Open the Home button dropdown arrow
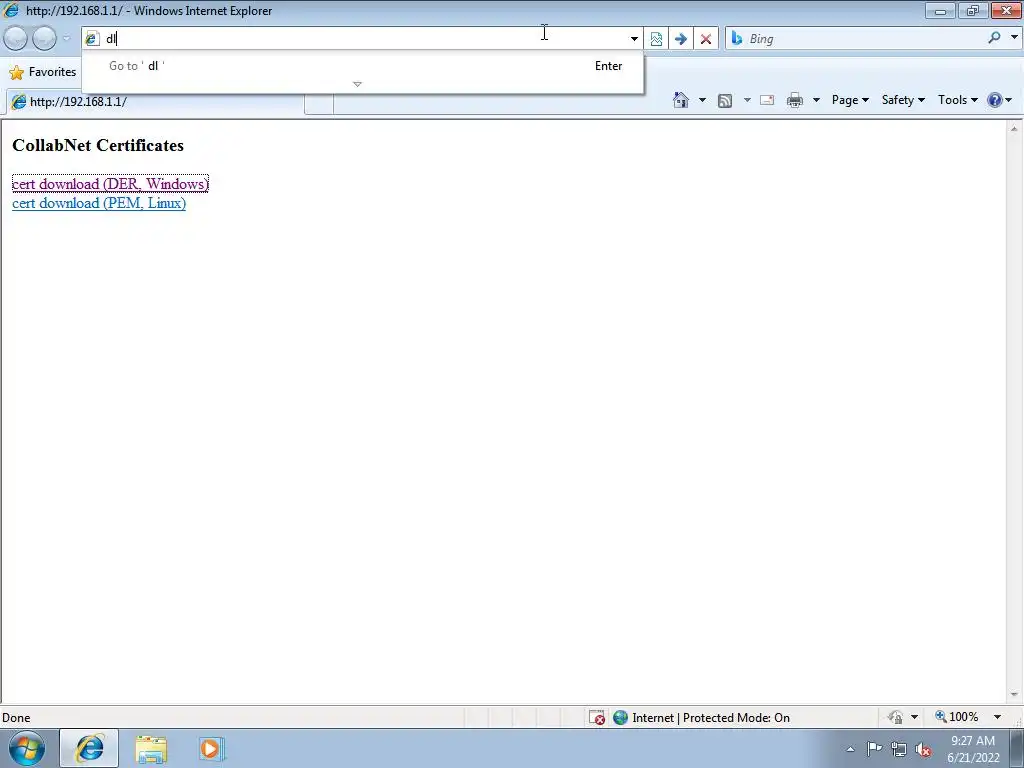Screen dimensions: 1024x768 point(702,100)
